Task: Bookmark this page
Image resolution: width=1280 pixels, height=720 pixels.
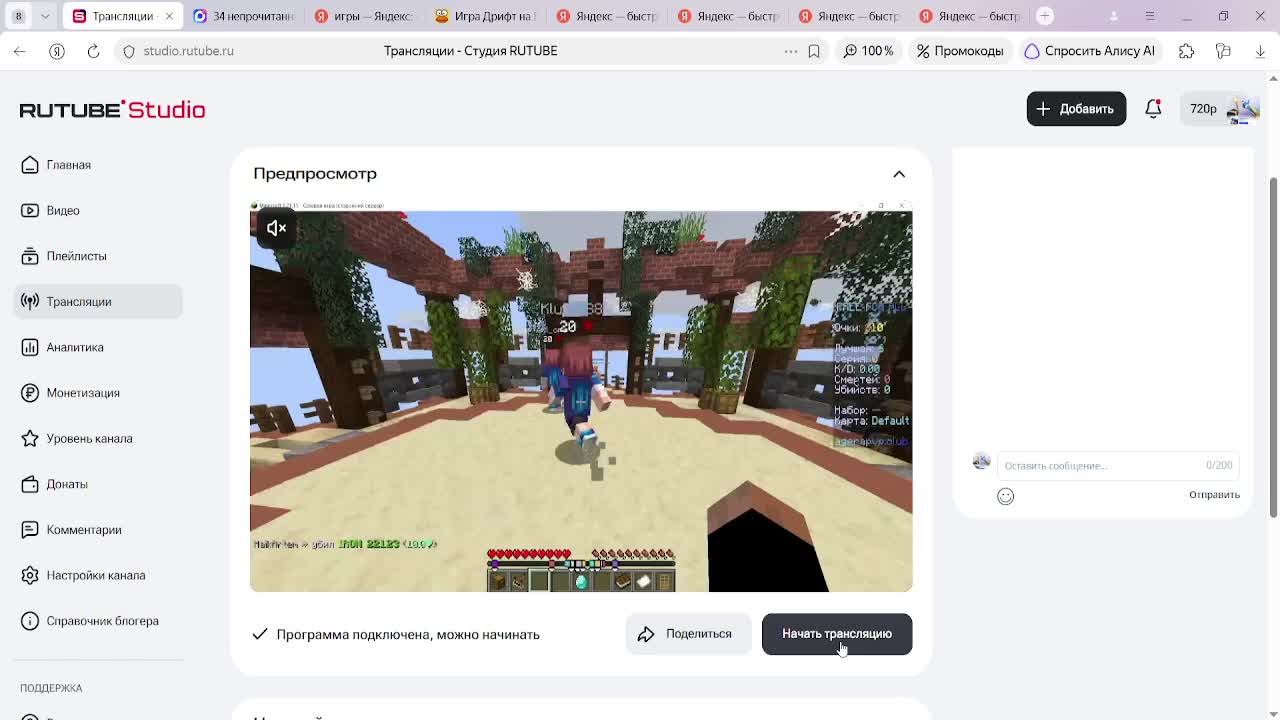Action: [814, 51]
